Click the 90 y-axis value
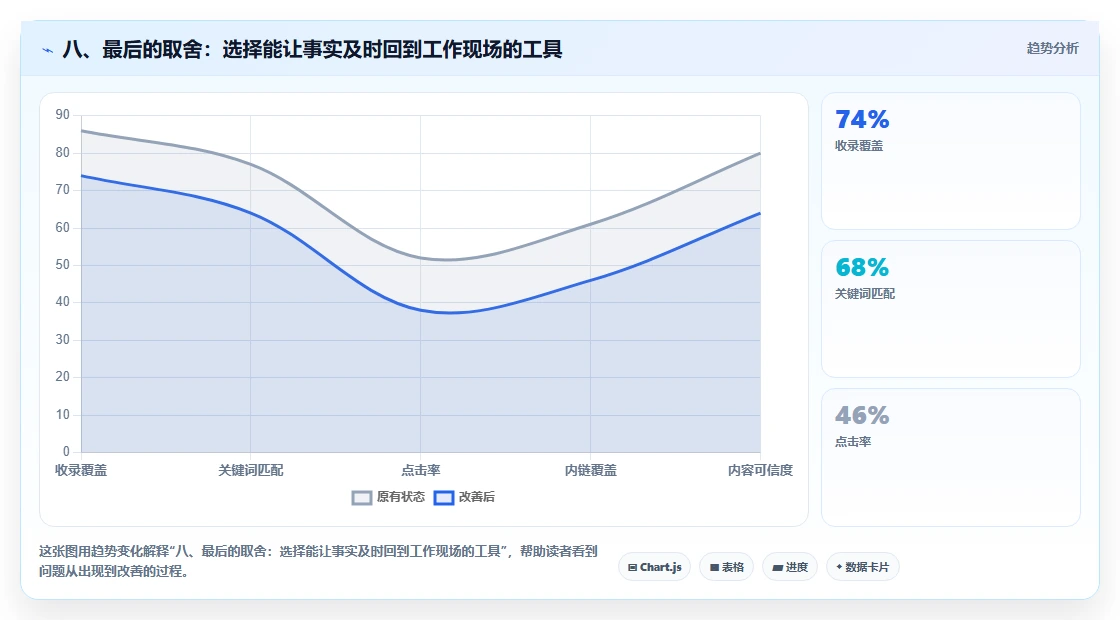The height and width of the screenshot is (620, 1120). pos(63,115)
